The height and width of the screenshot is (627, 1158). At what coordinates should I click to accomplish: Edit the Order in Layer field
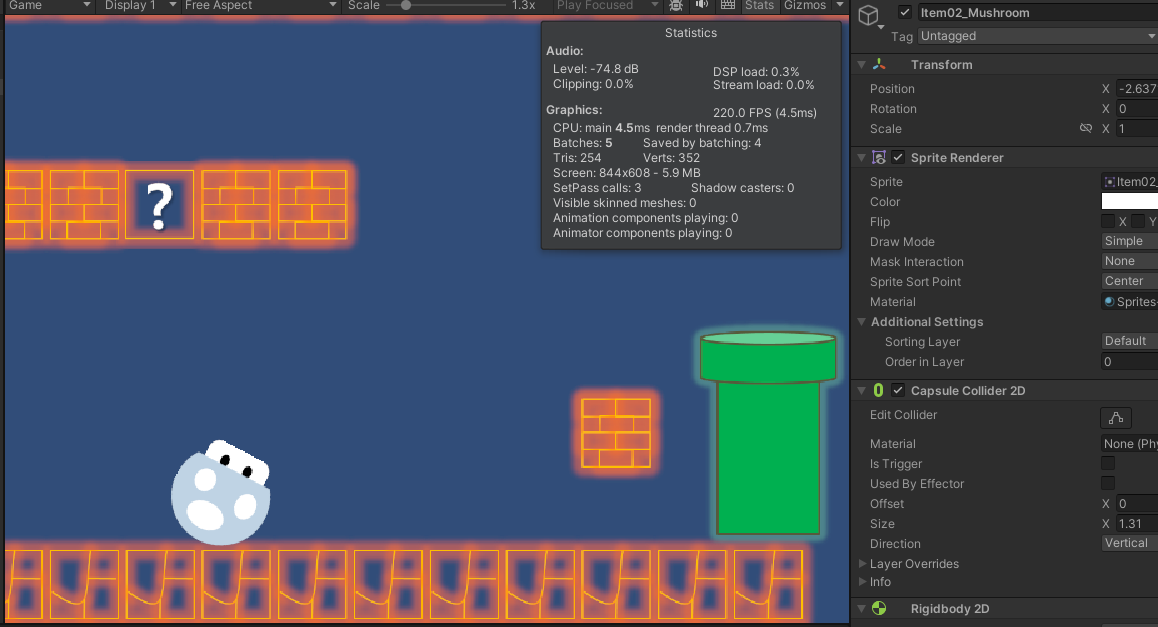[x=1129, y=362]
